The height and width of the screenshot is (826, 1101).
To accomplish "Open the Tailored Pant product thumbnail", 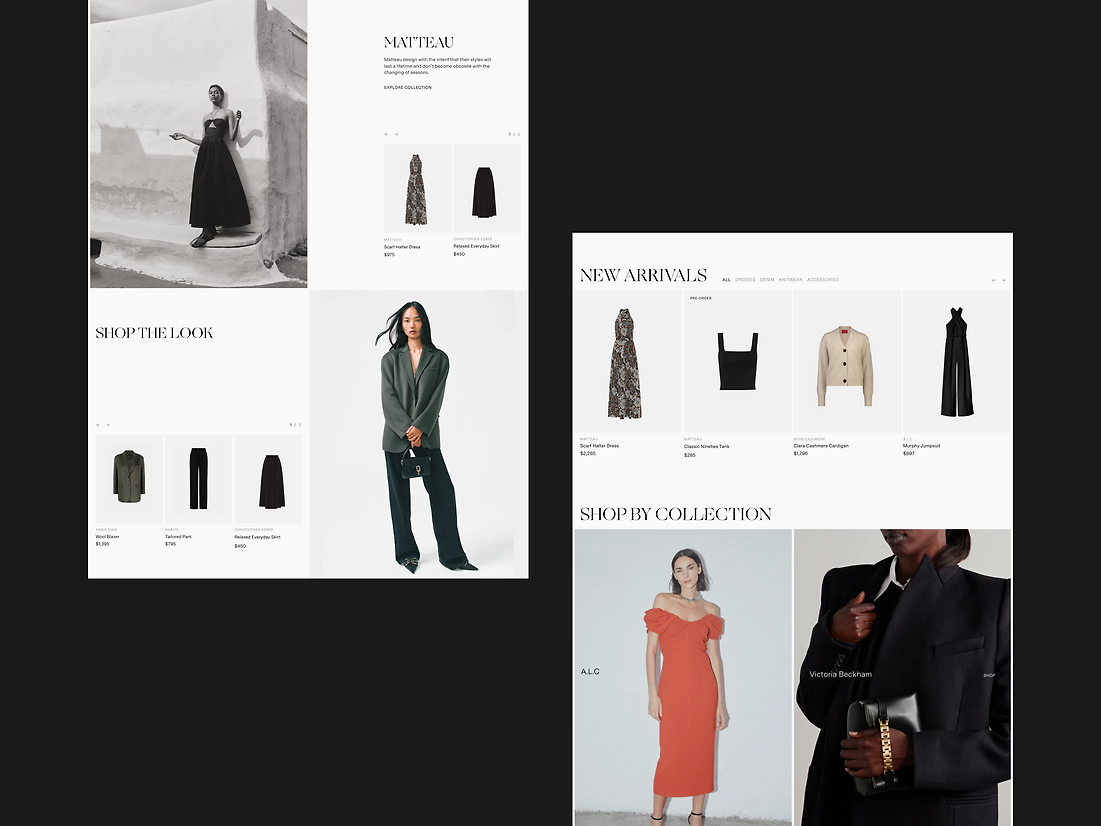I will [x=198, y=478].
